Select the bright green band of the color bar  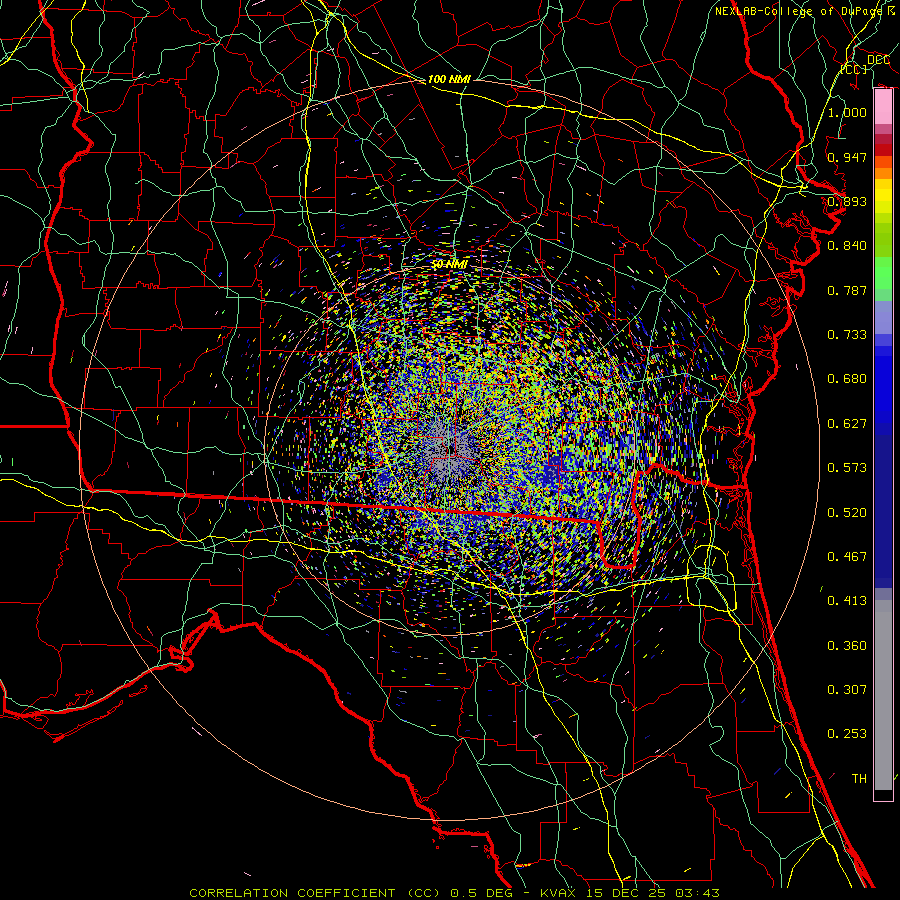[x=883, y=273]
